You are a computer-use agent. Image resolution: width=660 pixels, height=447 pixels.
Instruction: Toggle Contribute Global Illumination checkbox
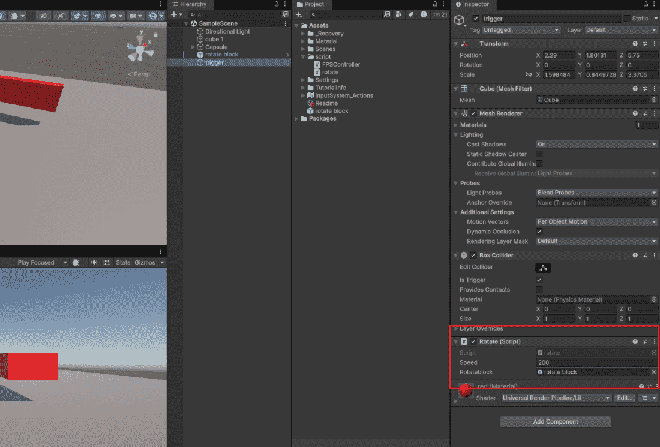pos(539,164)
